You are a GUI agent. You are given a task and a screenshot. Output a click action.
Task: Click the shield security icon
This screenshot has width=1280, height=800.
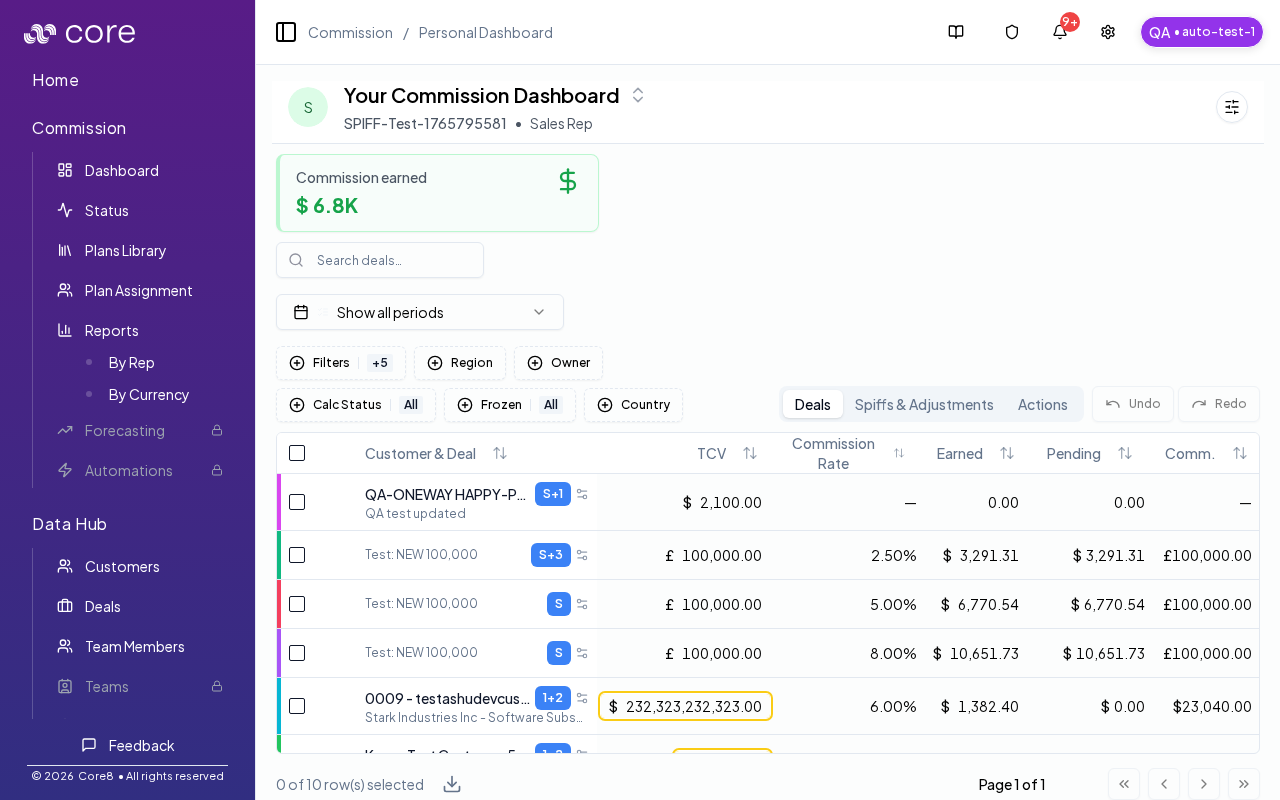pyautogui.click(x=1011, y=32)
